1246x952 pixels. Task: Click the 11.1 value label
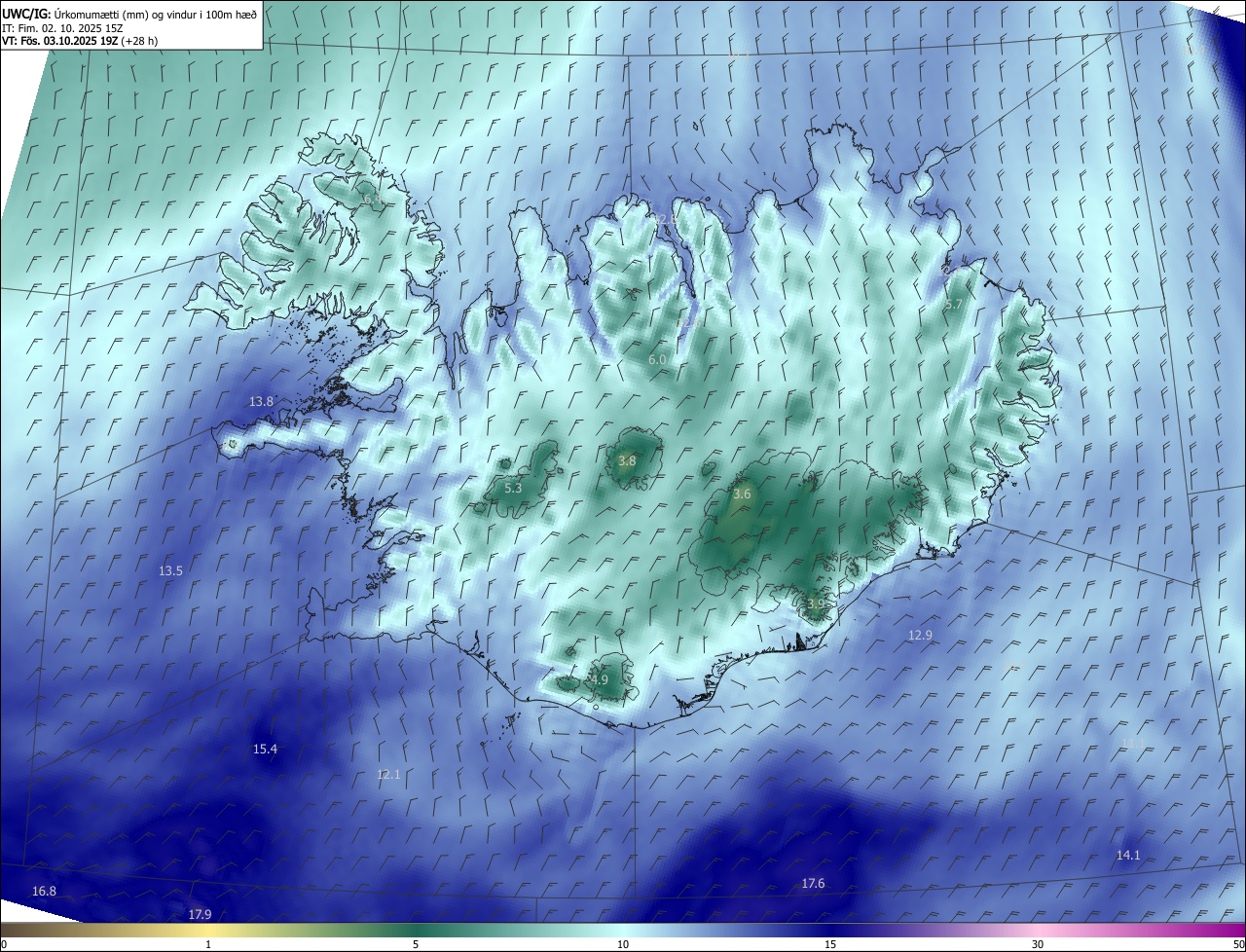click(1133, 743)
